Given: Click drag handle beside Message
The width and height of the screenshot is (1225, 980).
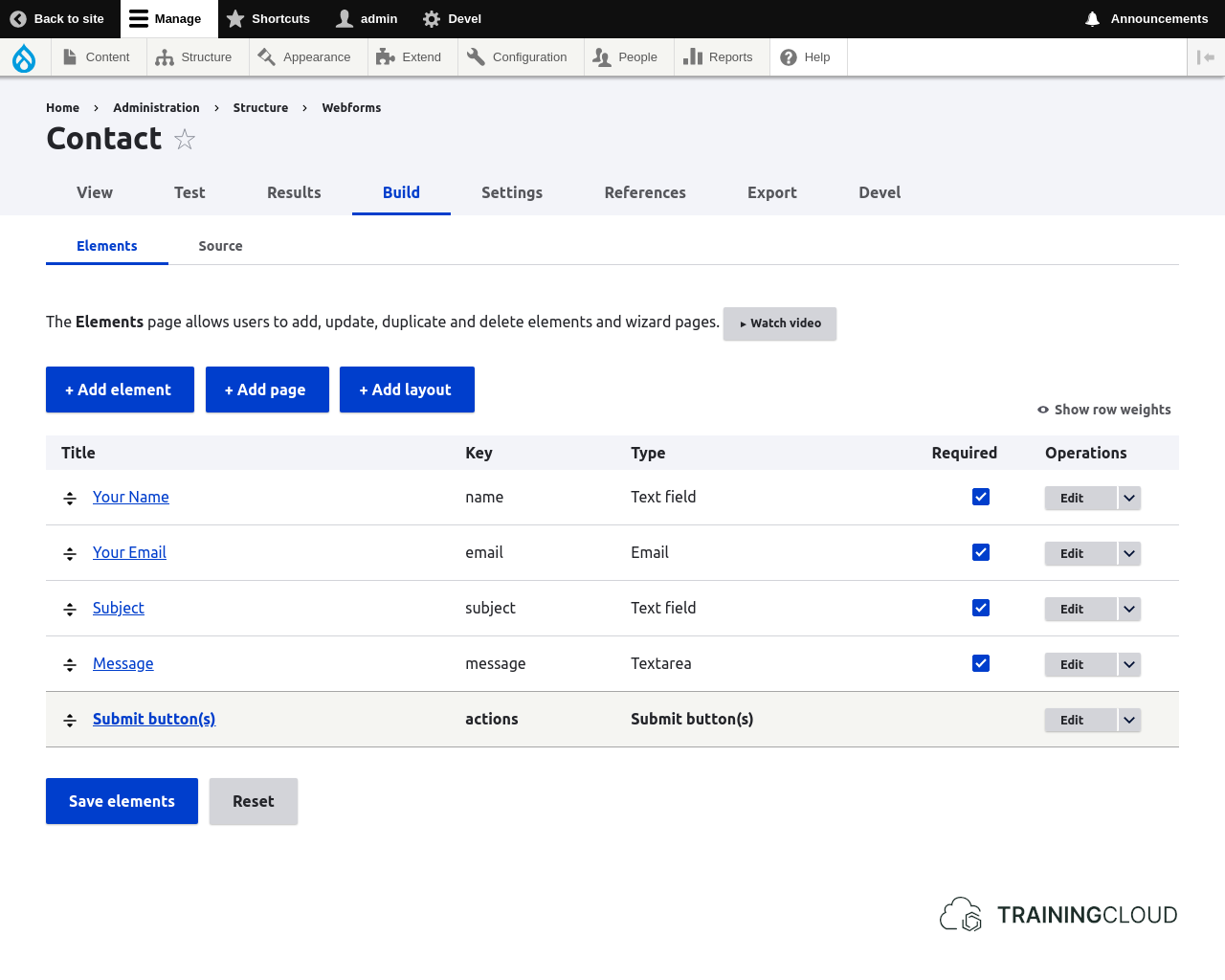Looking at the screenshot, I should 70,665.
